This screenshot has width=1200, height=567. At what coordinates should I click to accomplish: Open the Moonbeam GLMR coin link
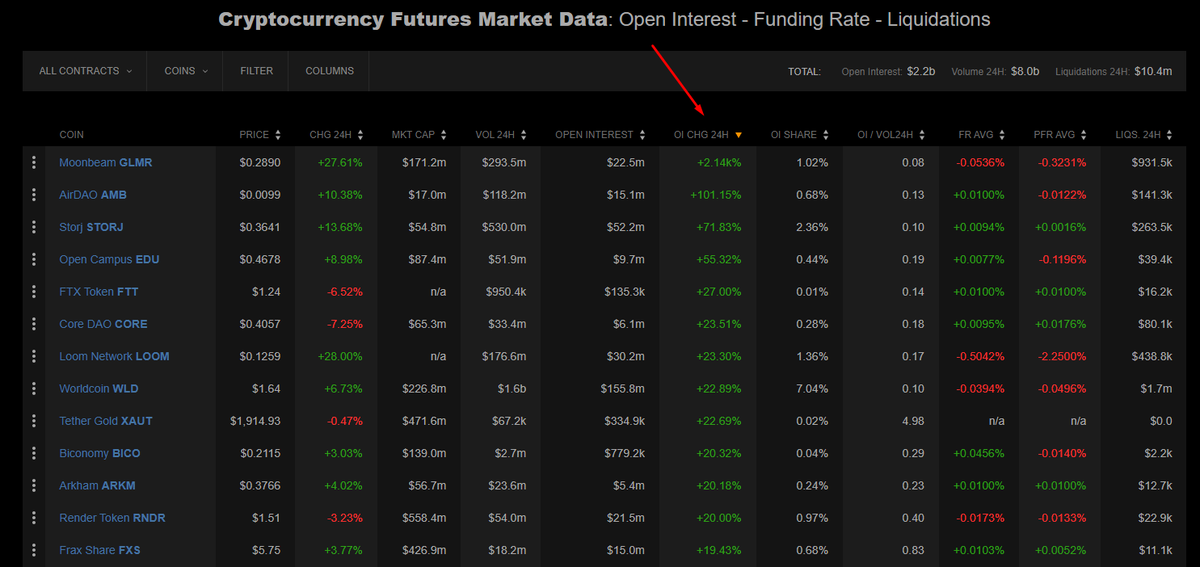coord(106,162)
